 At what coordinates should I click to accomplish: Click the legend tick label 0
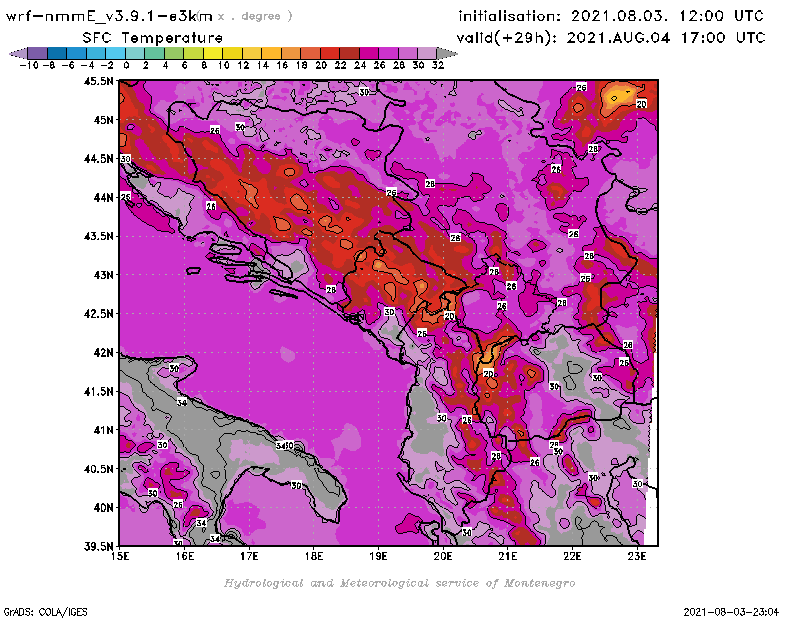coord(126,65)
